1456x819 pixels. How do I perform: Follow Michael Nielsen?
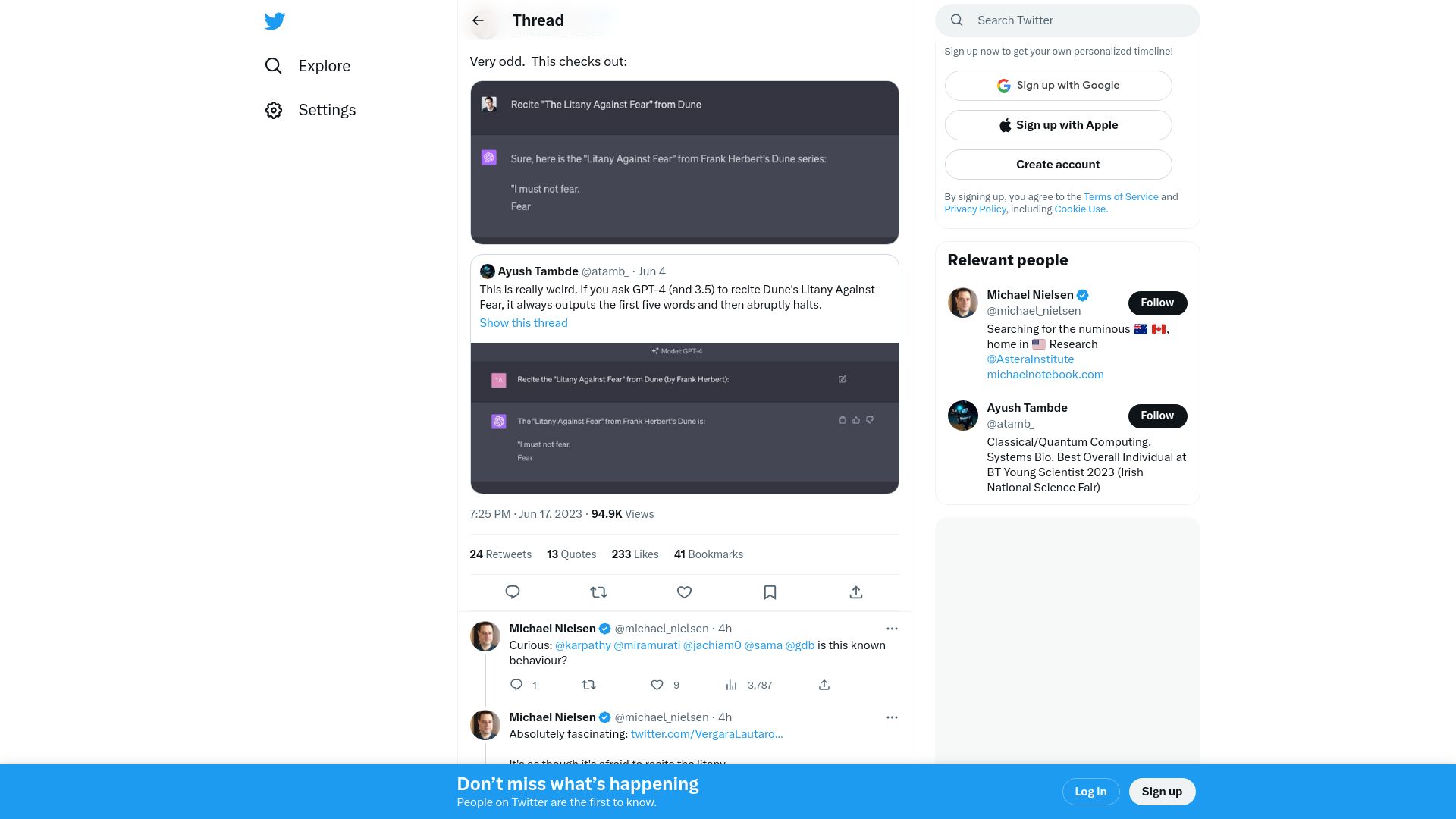pyautogui.click(x=1157, y=303)
